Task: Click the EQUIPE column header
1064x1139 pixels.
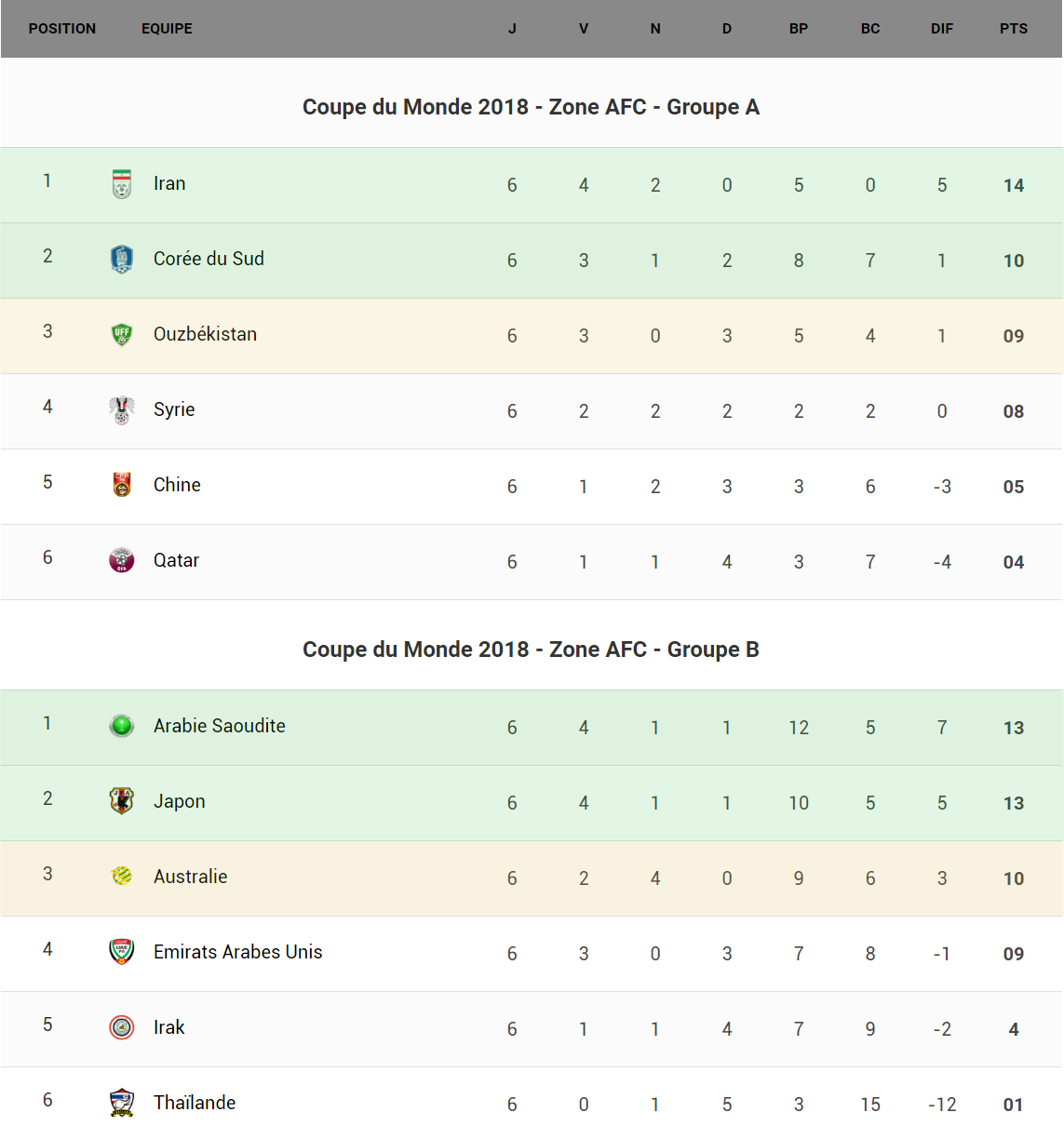Action: [167, 29]
